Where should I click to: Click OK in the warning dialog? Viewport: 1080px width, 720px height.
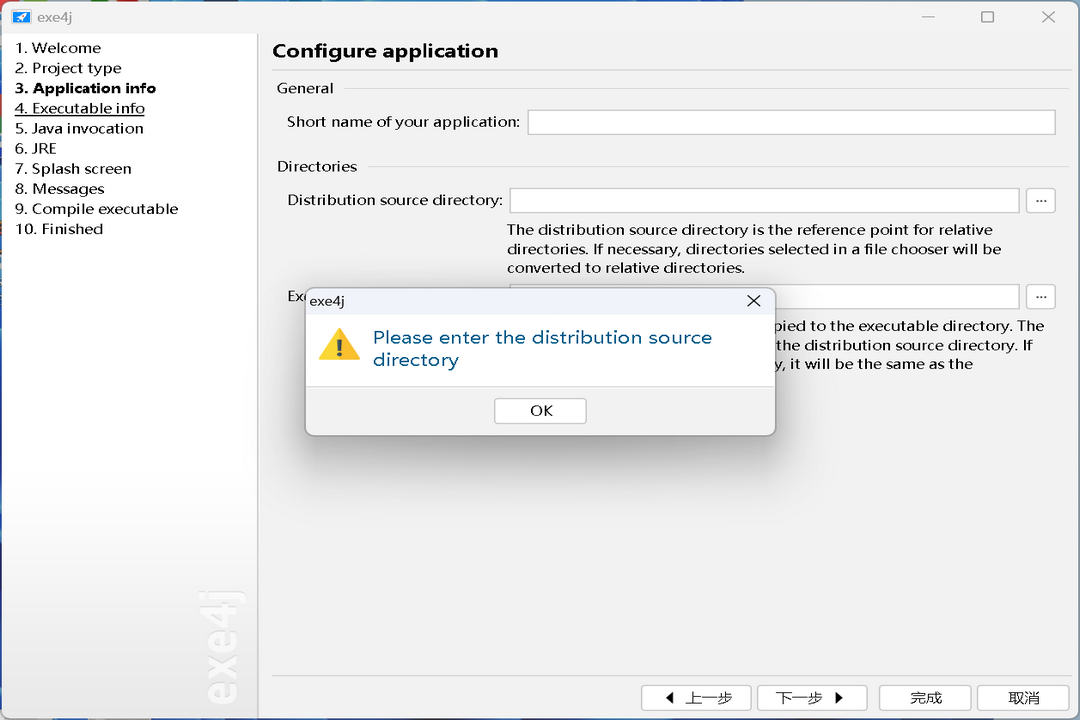pyautogui.click(x=540, y=411)
